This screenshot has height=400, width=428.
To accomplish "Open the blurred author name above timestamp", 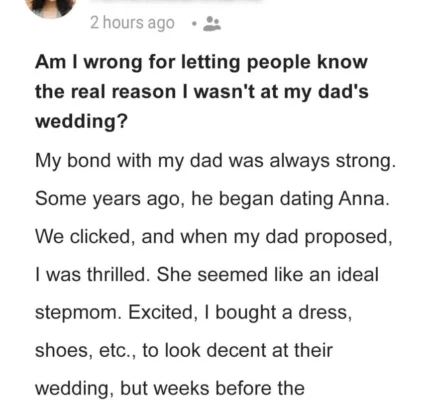I will point(180,2).
